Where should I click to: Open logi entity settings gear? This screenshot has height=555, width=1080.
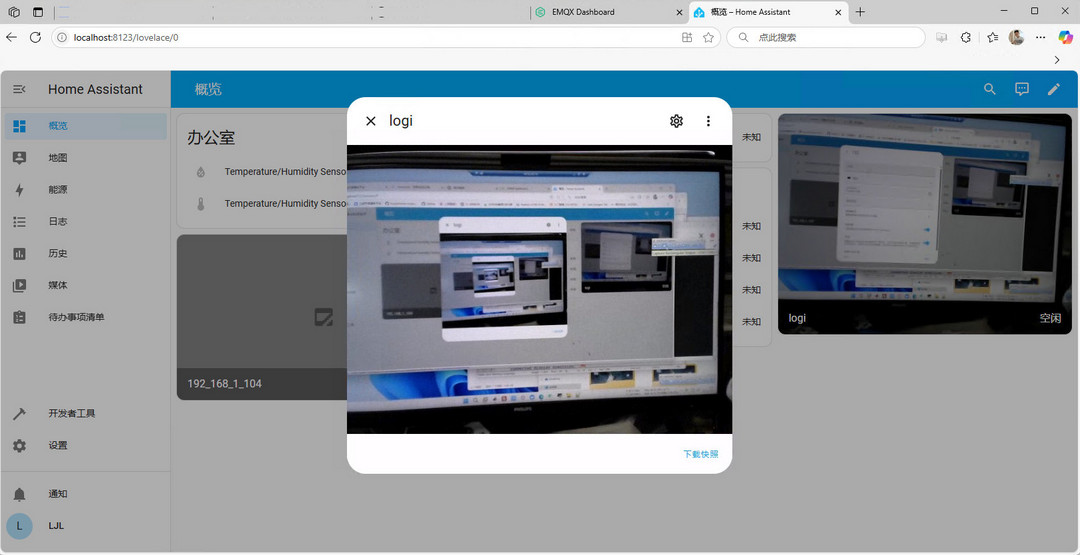coord(676,121)
